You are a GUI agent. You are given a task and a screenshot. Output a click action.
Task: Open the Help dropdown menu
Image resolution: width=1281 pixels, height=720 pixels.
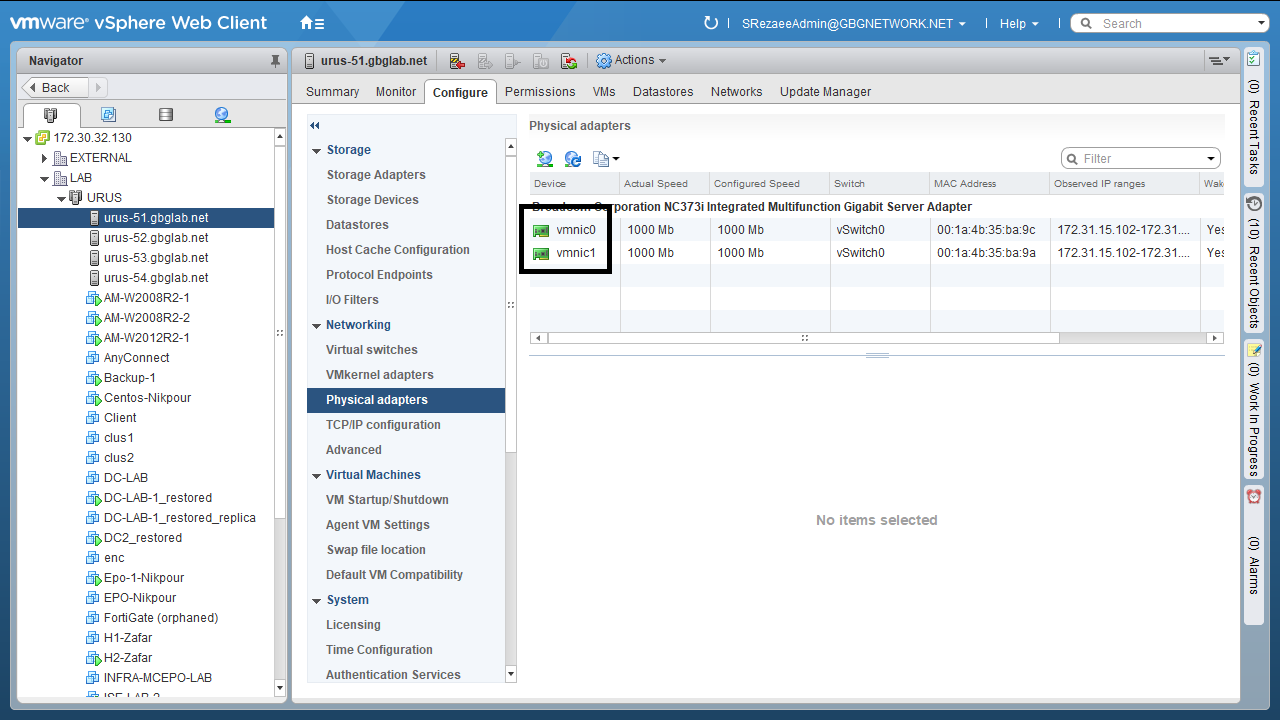click(1019, 24)
